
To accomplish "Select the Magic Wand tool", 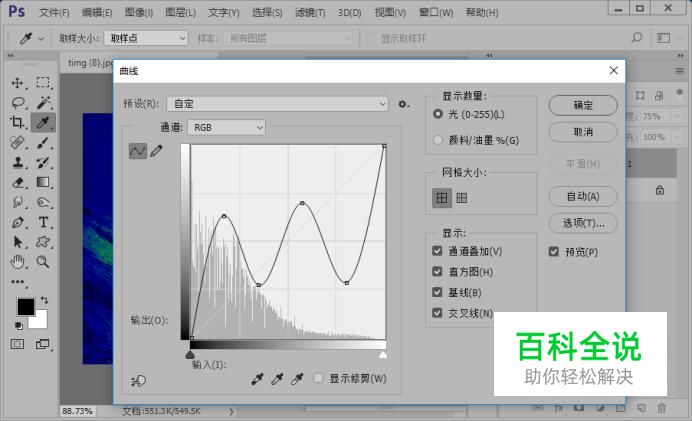I will pyautogui.click(x=43, y=103).
